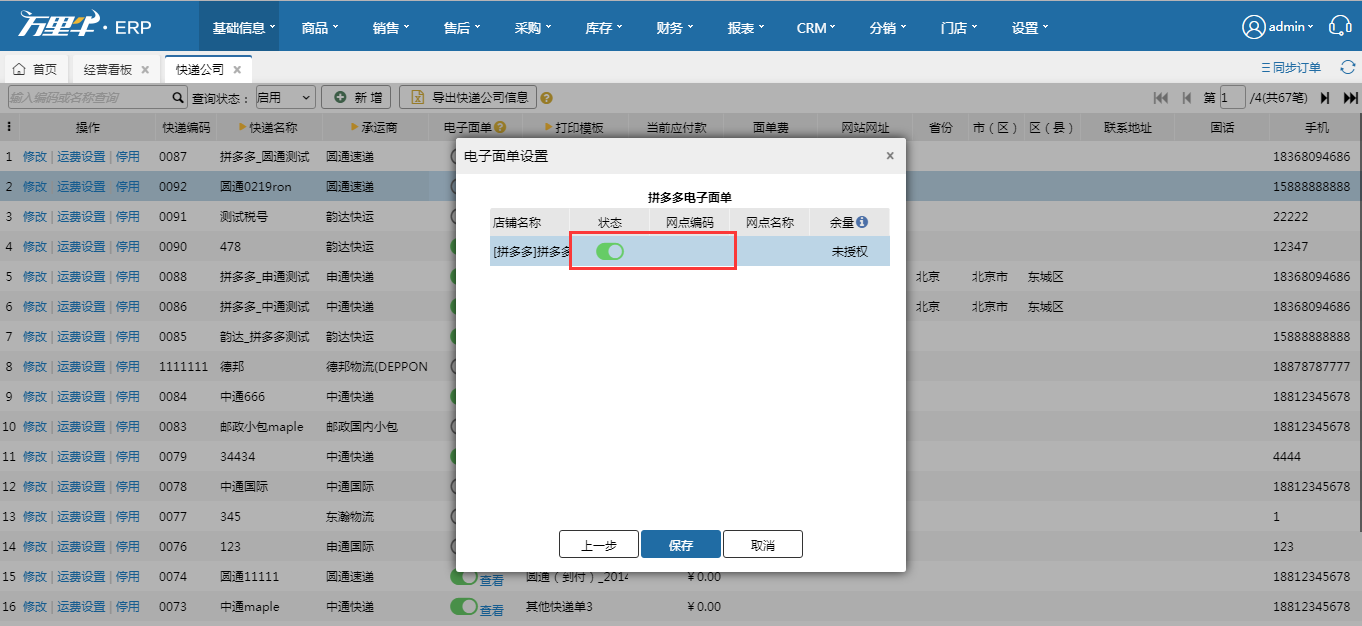1362x626 pixels.
Task: Click 停用 for 德邦 row
Action: coord(128,367)
